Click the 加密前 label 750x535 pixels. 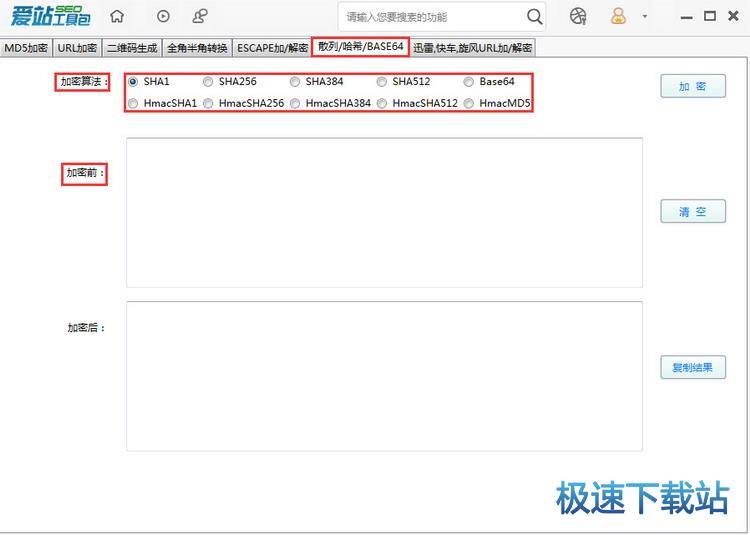click(85, 173)
